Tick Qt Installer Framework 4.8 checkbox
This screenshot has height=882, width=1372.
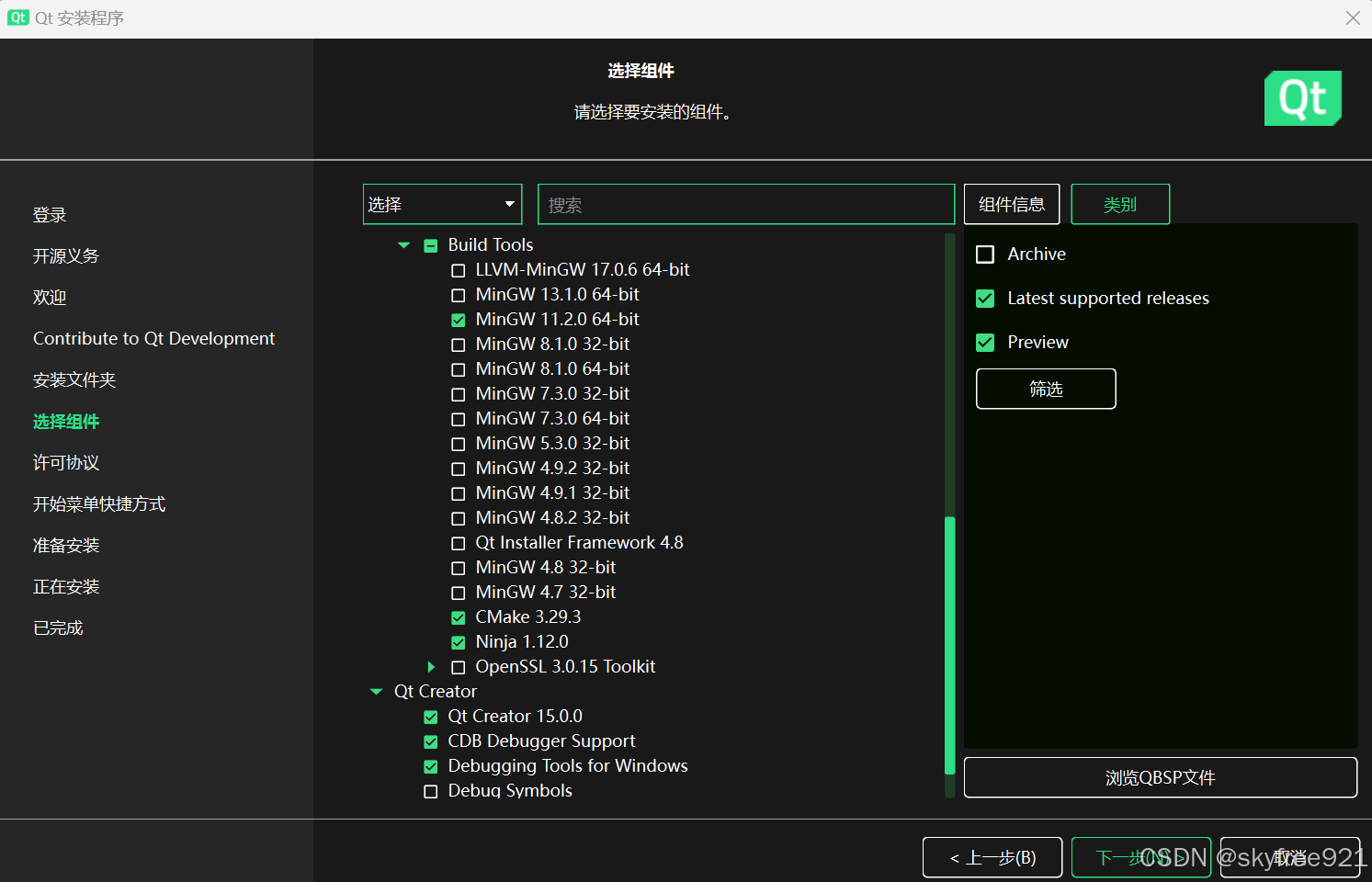click(459, 543)
